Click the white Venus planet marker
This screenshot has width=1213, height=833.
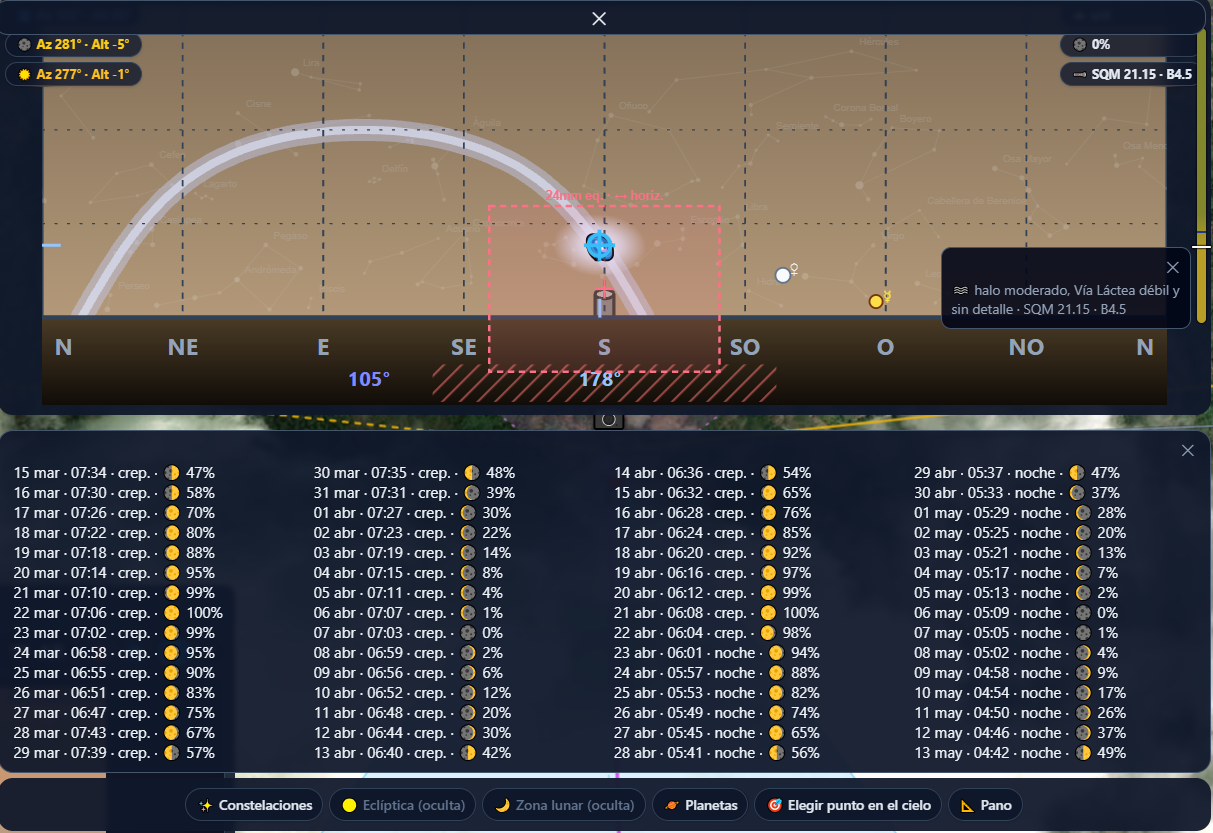[783, 275]
